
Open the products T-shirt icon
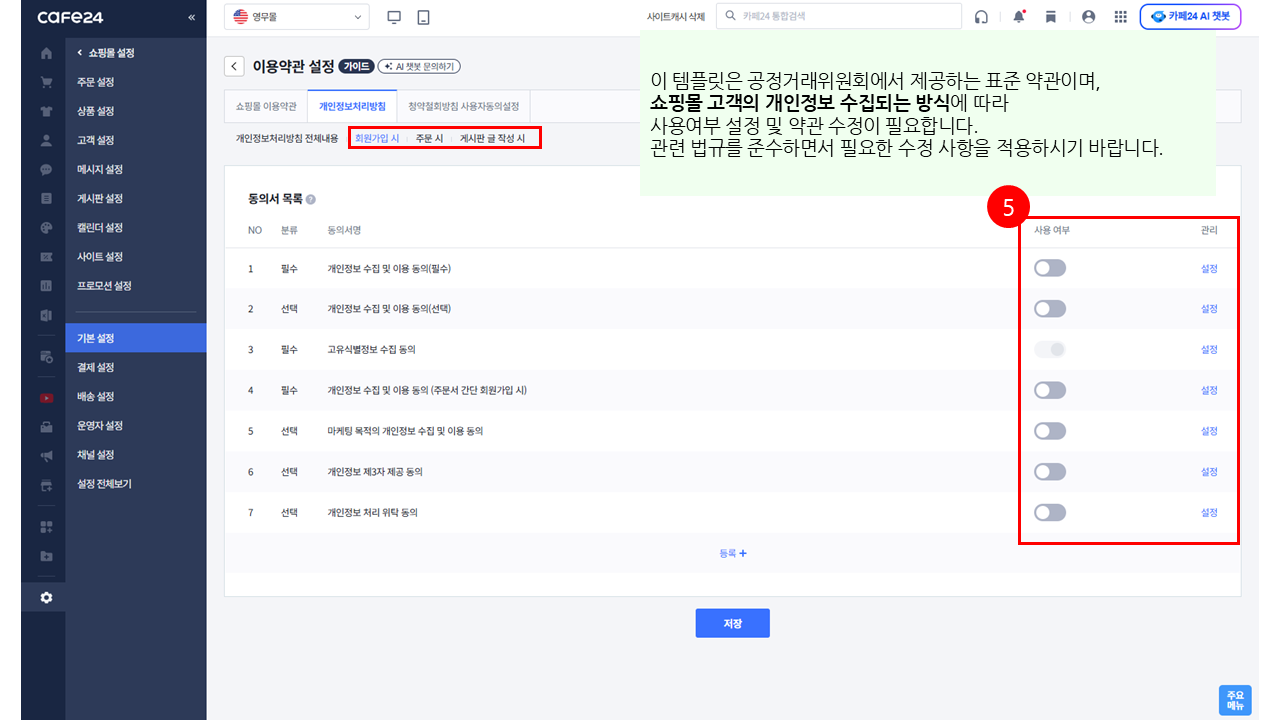(46, 111)
